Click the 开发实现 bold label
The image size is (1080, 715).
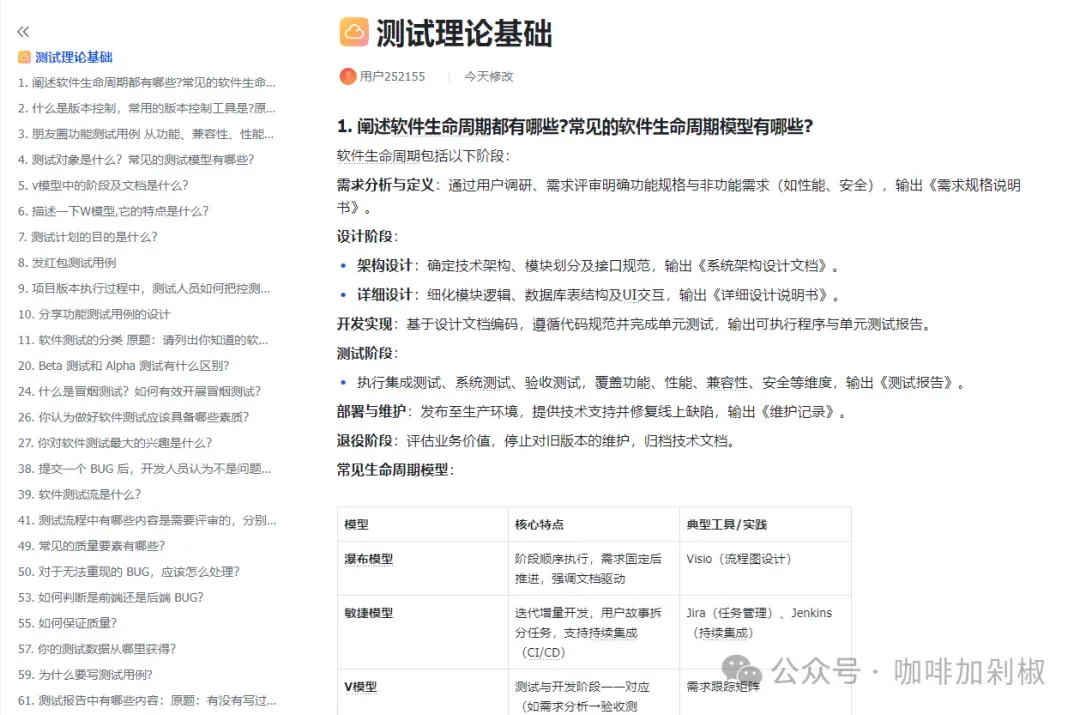364,324
